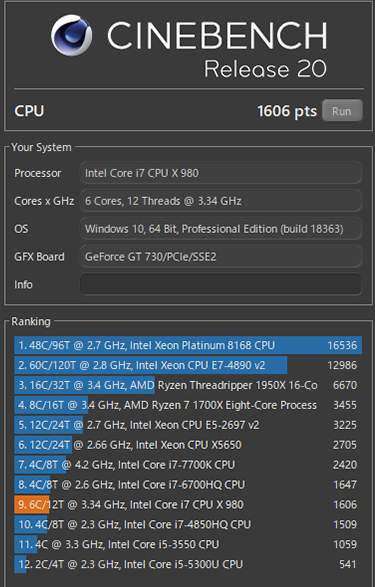Click the Cinebench sphere logo icon
Image resolution: width=375 pixels, height=587 pixels.
pyautogui.click(x=71, y=35)
